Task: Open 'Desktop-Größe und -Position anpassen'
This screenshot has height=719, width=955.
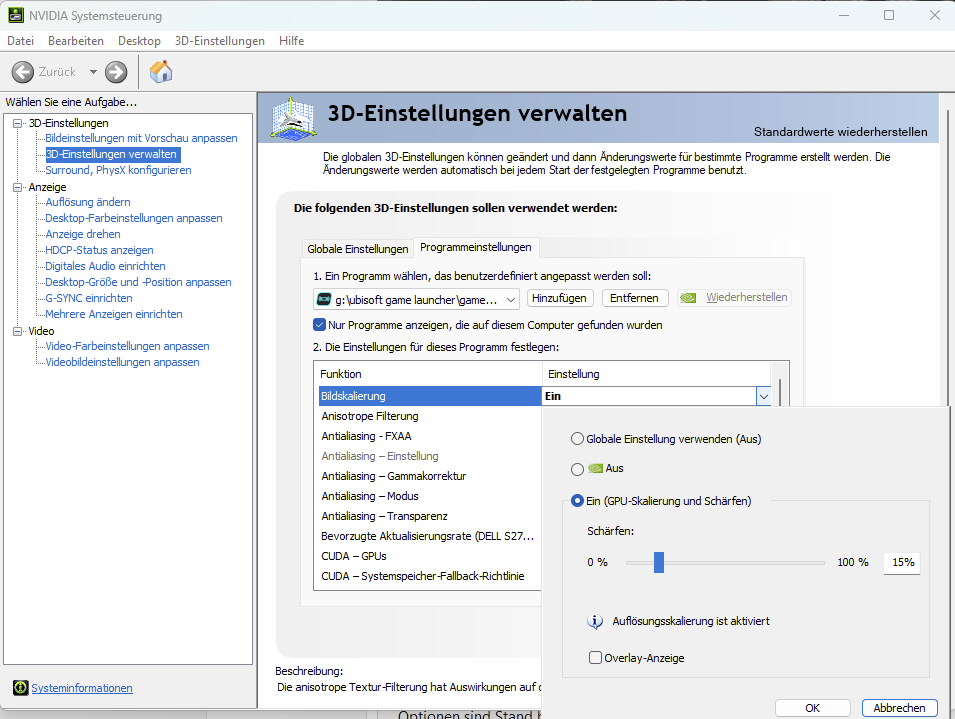Action: click(x=138, y=282)
